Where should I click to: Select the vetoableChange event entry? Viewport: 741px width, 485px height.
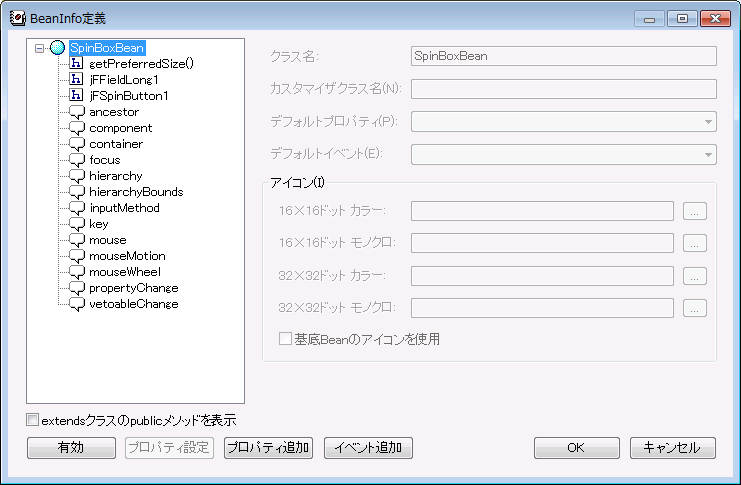click(x=134, y=304)
